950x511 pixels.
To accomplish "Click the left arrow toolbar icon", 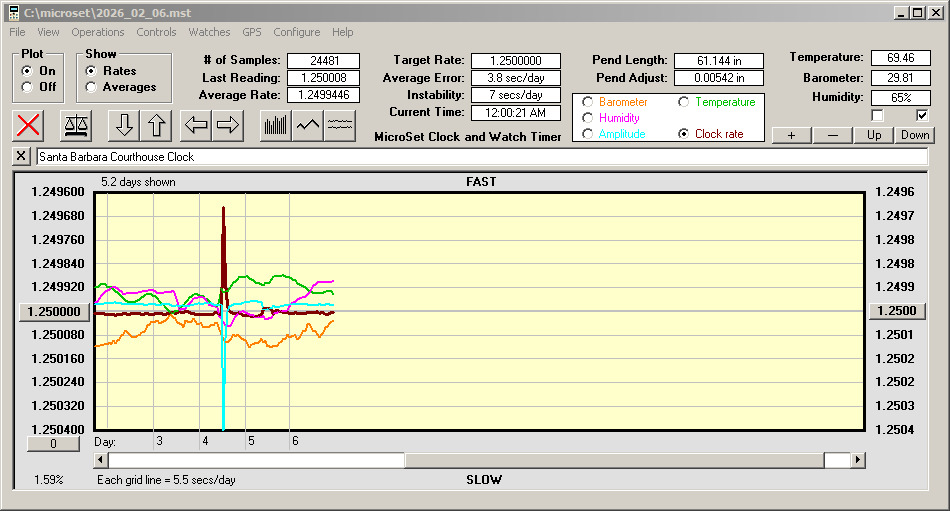I will tap(197, 125).
